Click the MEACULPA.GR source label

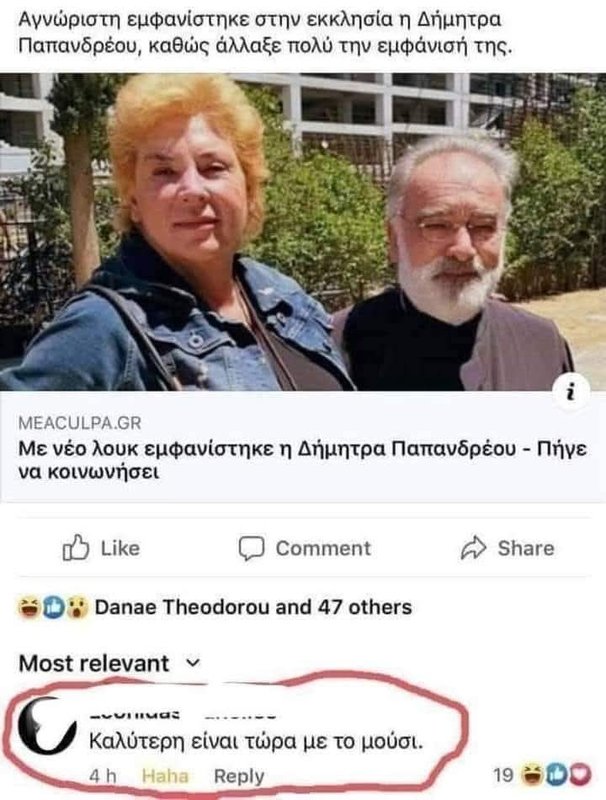coord(80,423)
